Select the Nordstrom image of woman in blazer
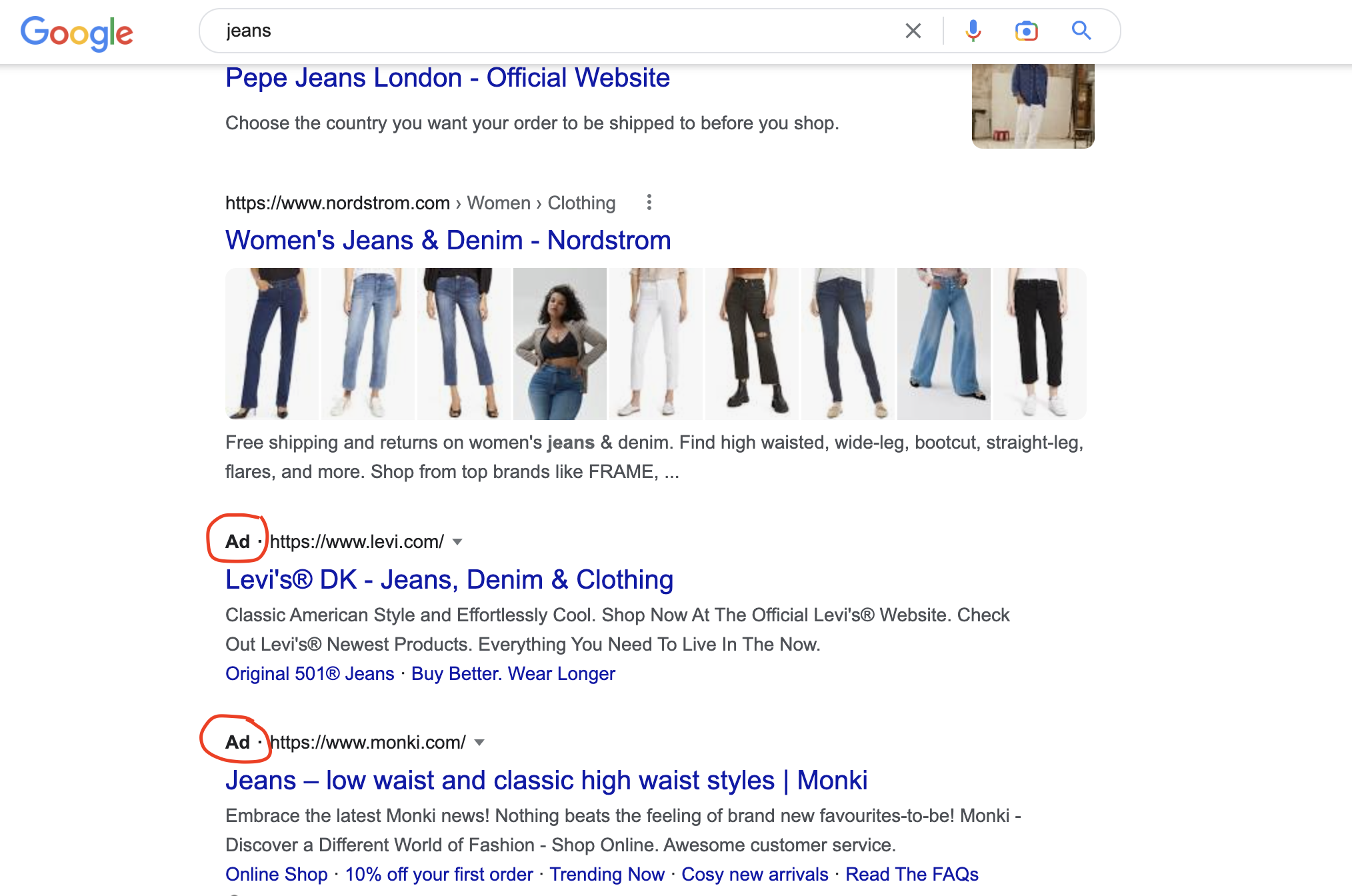 pyautogui.click(x=560, y=344)
